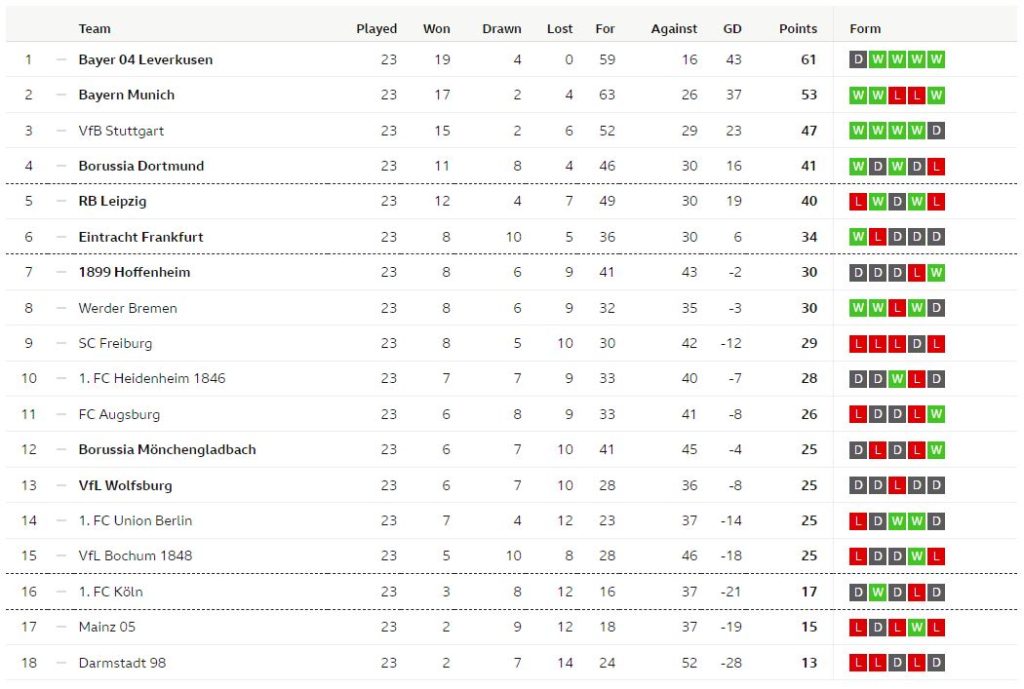
Task: Select the draw badge in SC Freiburg's form
Action: pyautogui.click(x=916, y=344)
